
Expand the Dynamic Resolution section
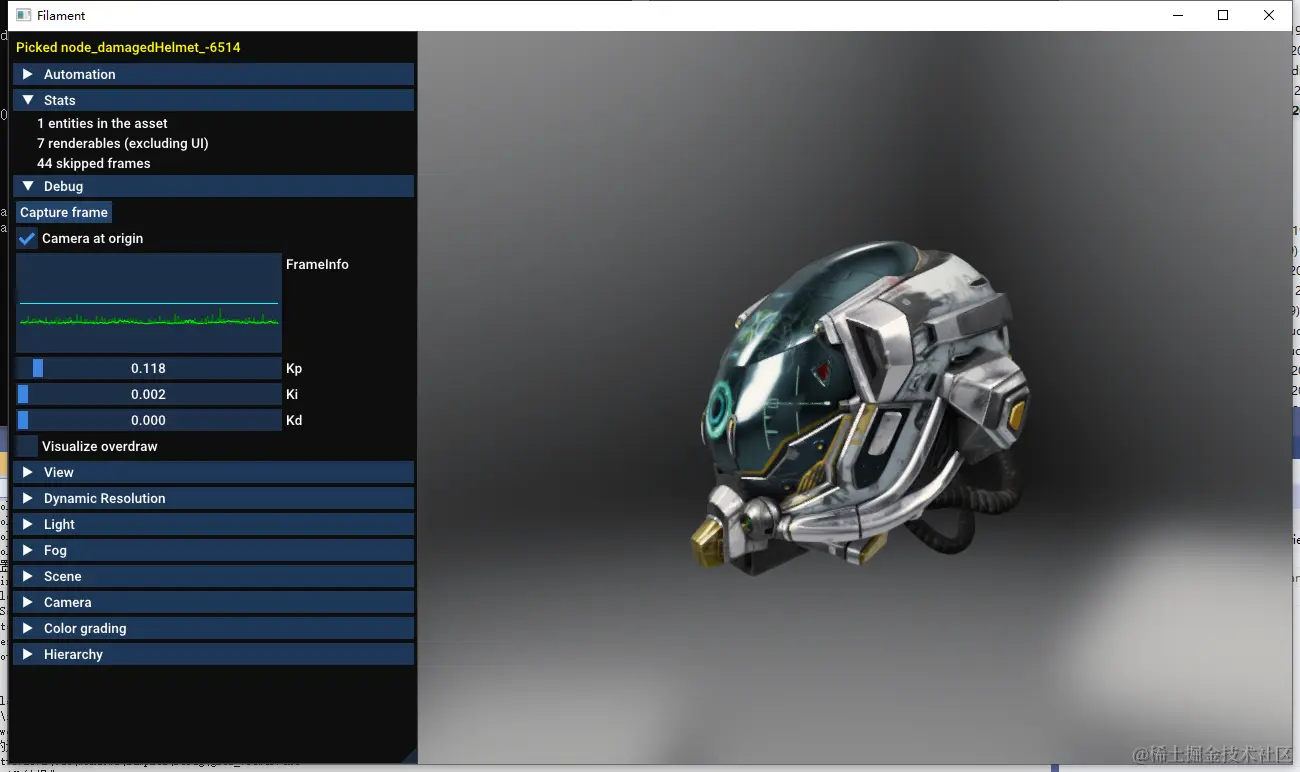[213, 498]
